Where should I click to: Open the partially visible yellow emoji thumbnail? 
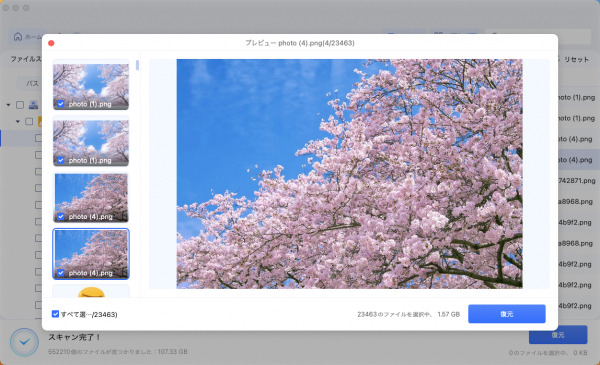[x=91, y=291]
